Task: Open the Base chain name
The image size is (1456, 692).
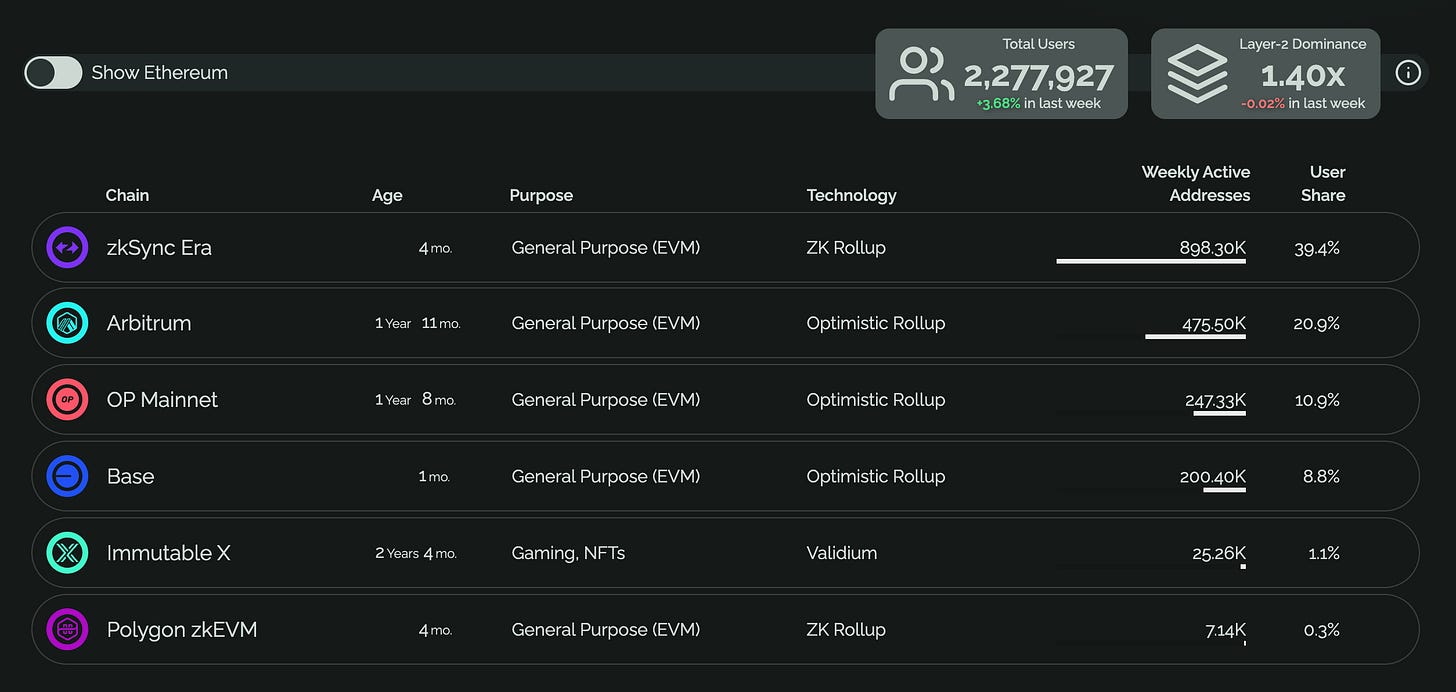Action: (131, 476)
